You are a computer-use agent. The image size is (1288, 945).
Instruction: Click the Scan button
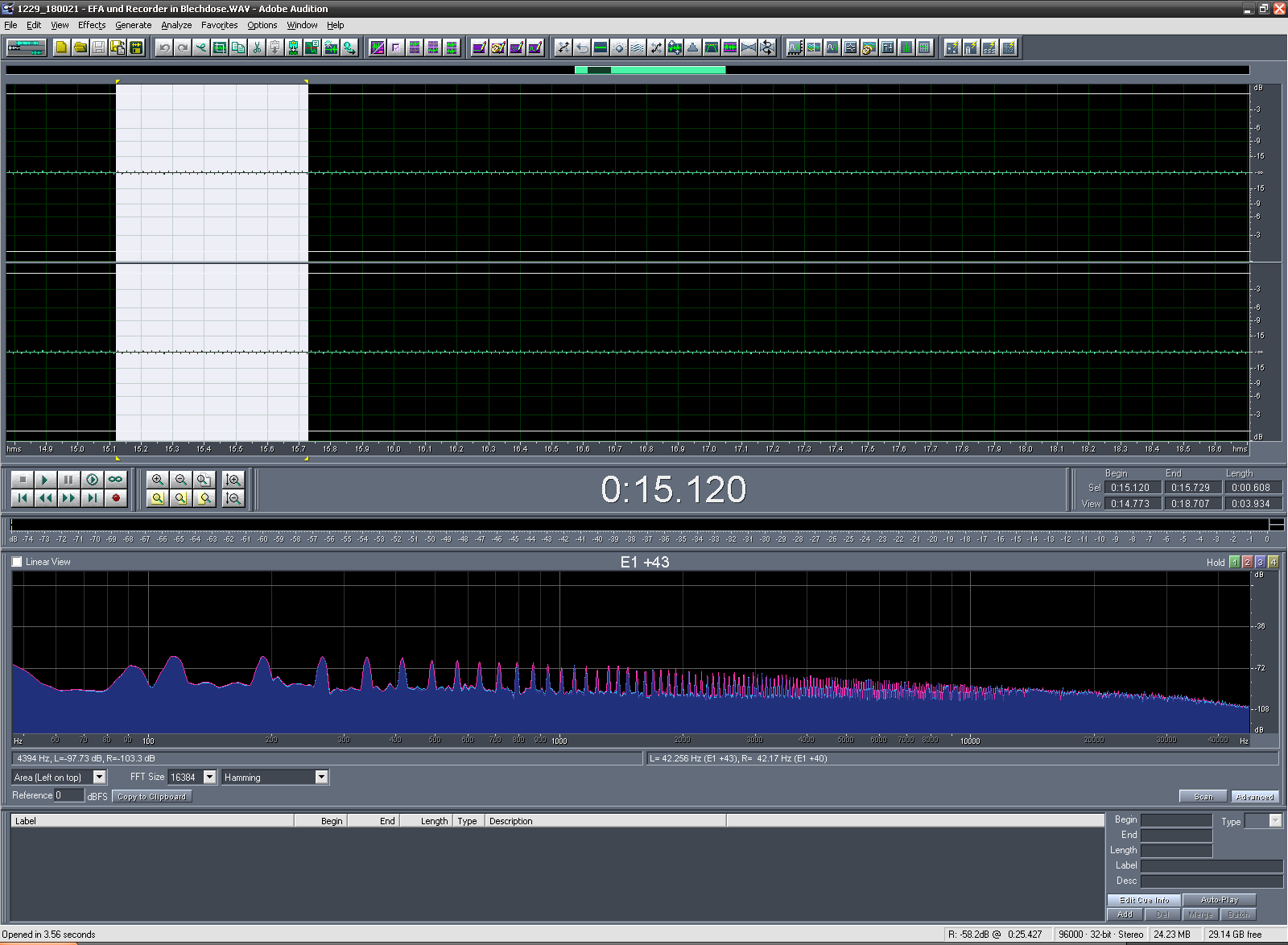coord(1203,796)
